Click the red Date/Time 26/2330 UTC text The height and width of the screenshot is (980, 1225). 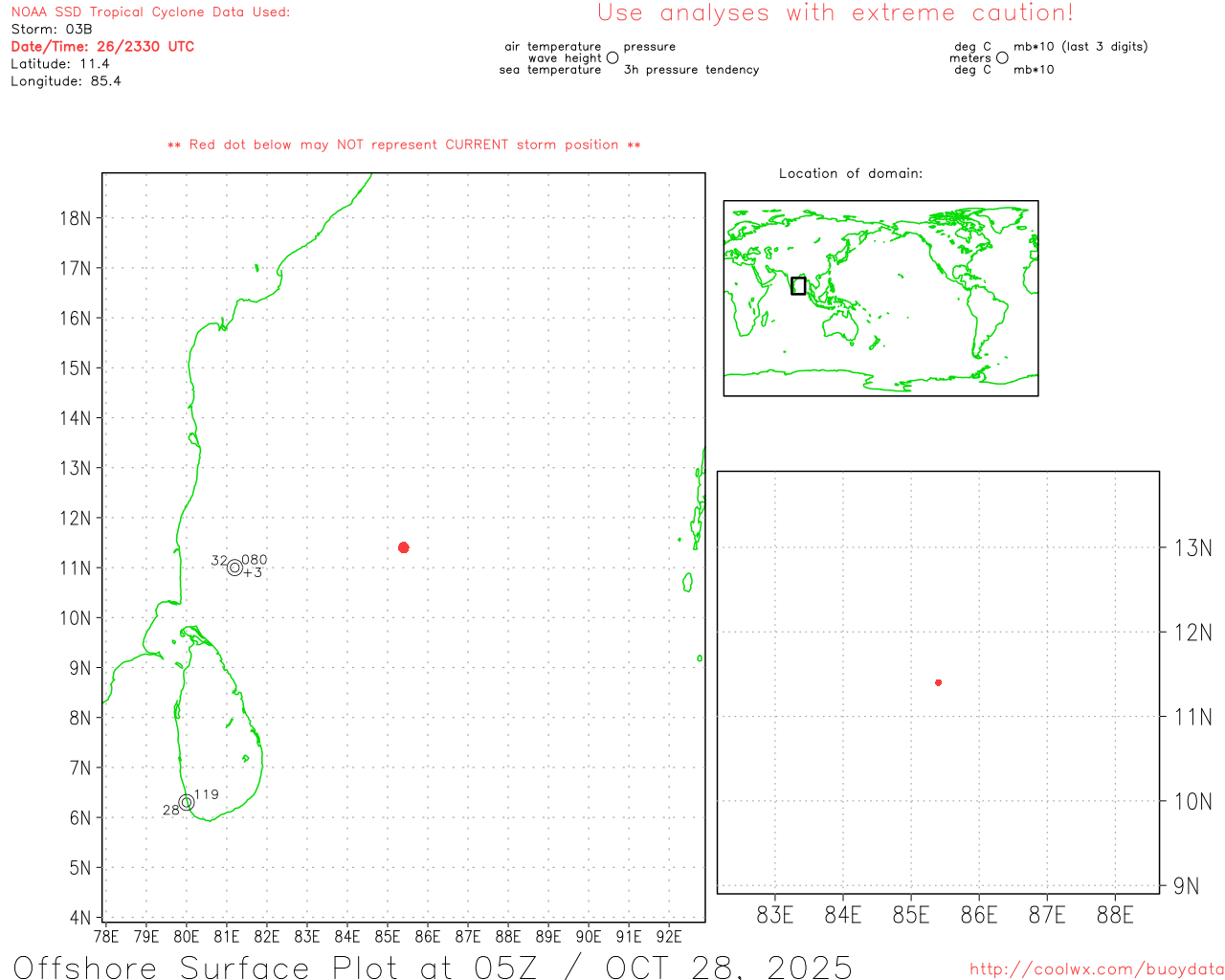pos(102,47)
